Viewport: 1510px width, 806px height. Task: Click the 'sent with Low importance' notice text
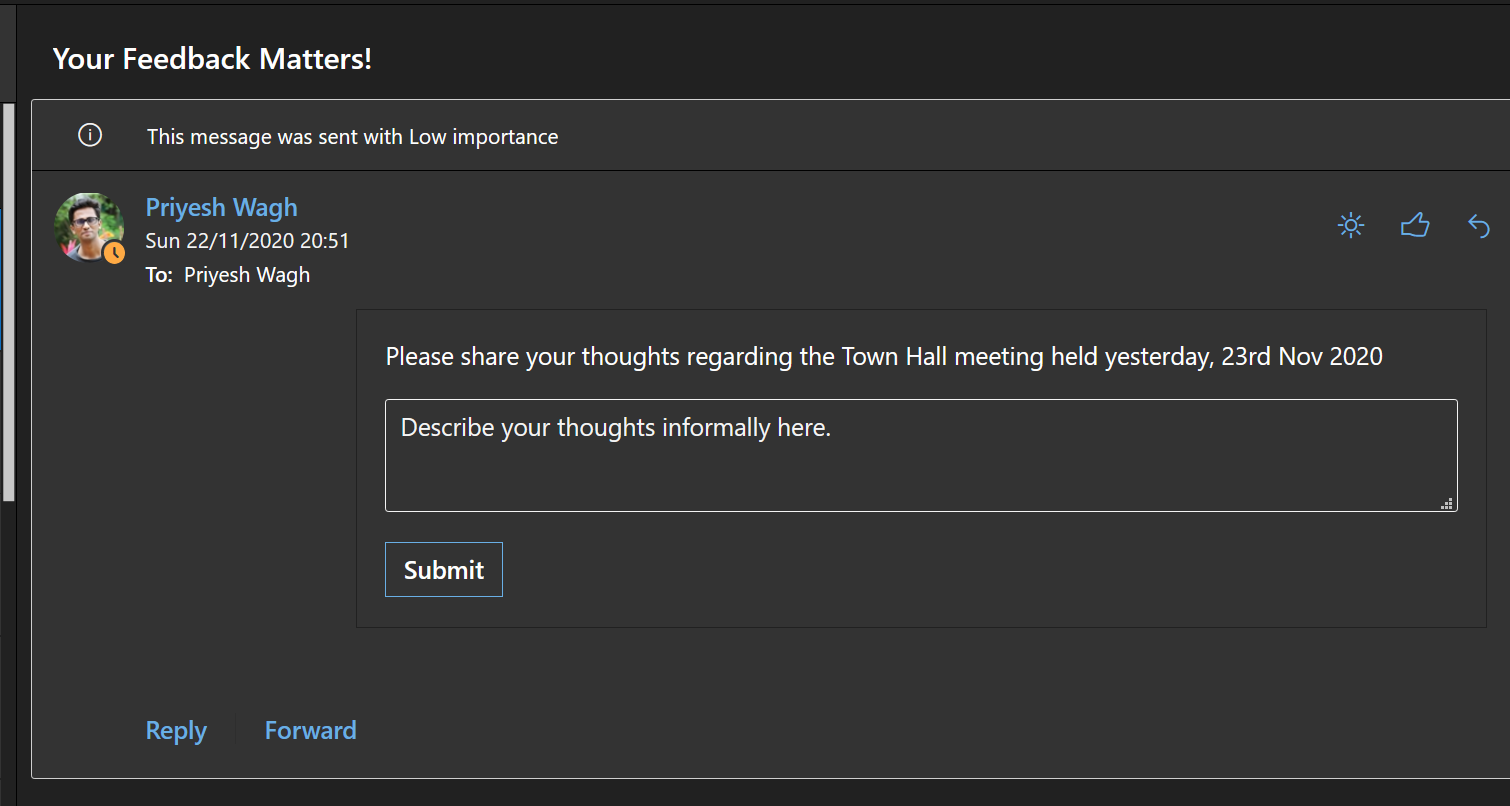(x=352, y=136)
